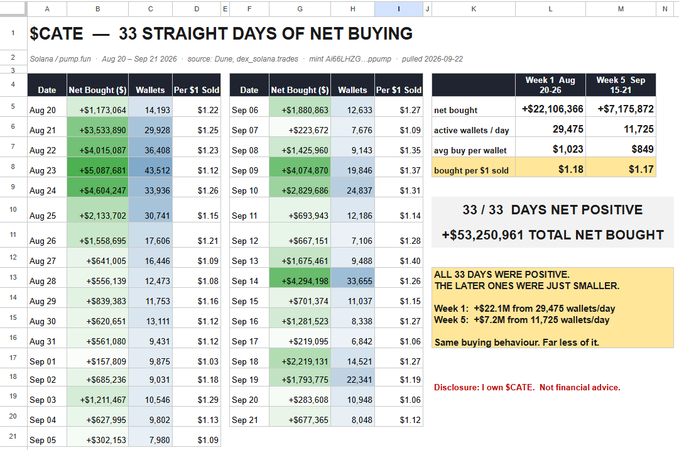The image size is (679, 450).
Task: Click Sep 13 per $1 sold $1.40
Action: point(398,257)
